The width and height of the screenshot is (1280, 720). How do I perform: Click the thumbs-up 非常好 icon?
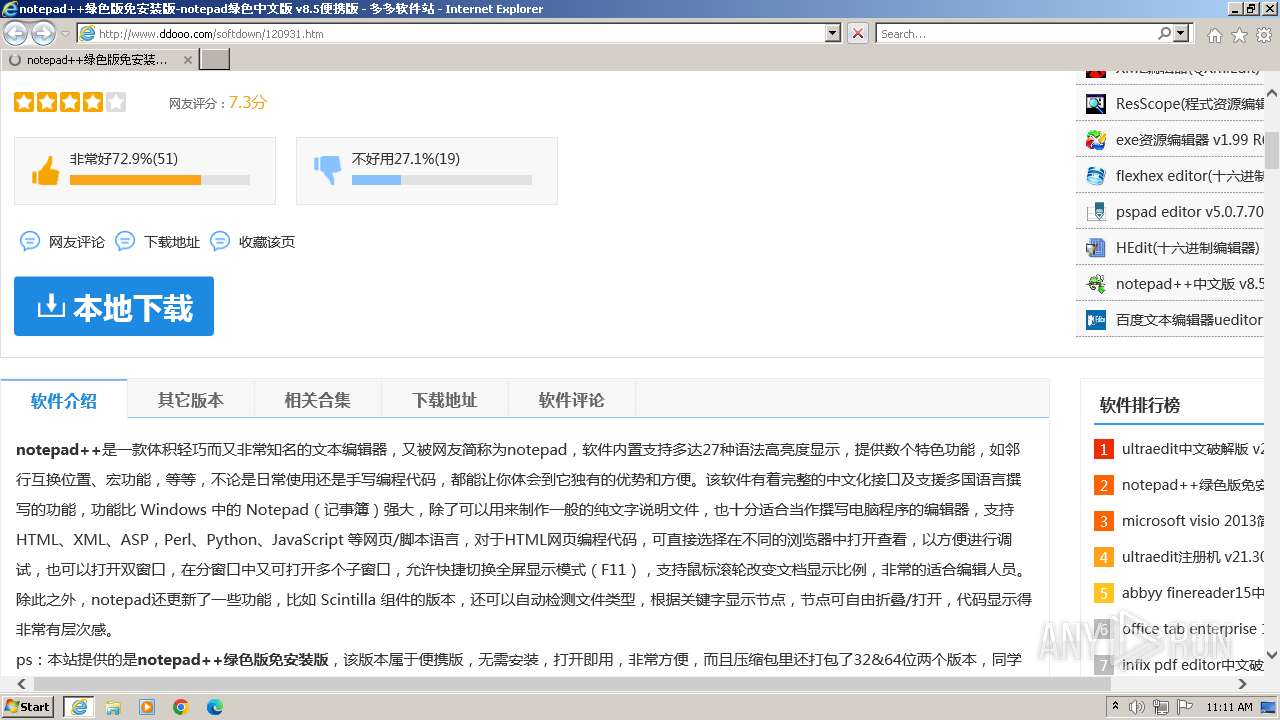coord(45,171)
